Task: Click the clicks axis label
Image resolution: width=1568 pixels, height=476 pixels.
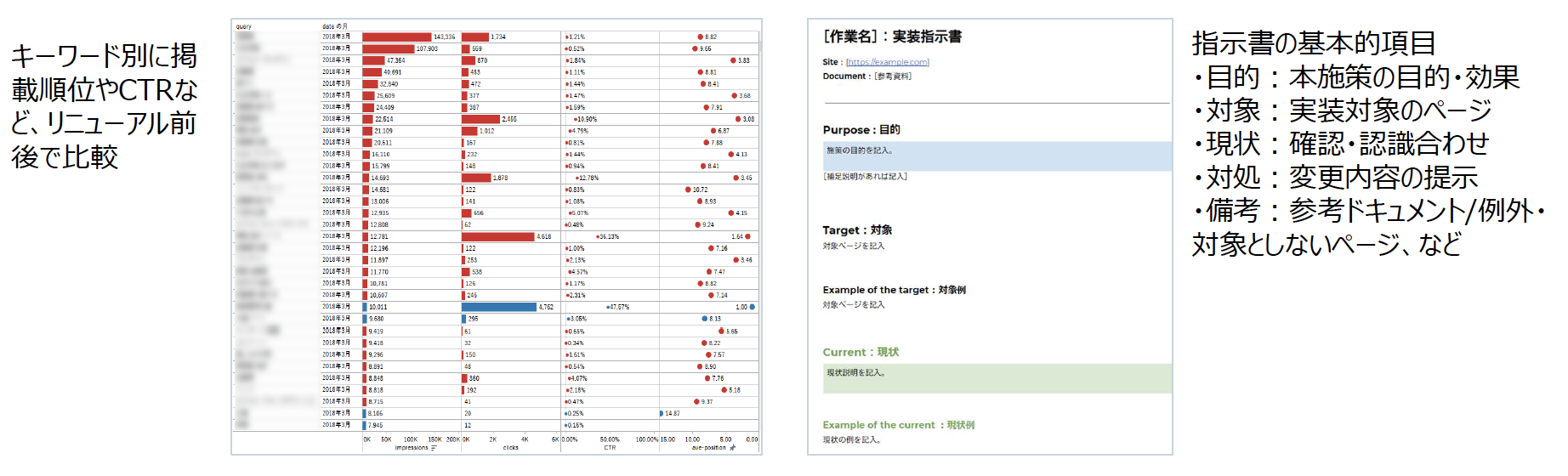Action: (x=510, y=448)
